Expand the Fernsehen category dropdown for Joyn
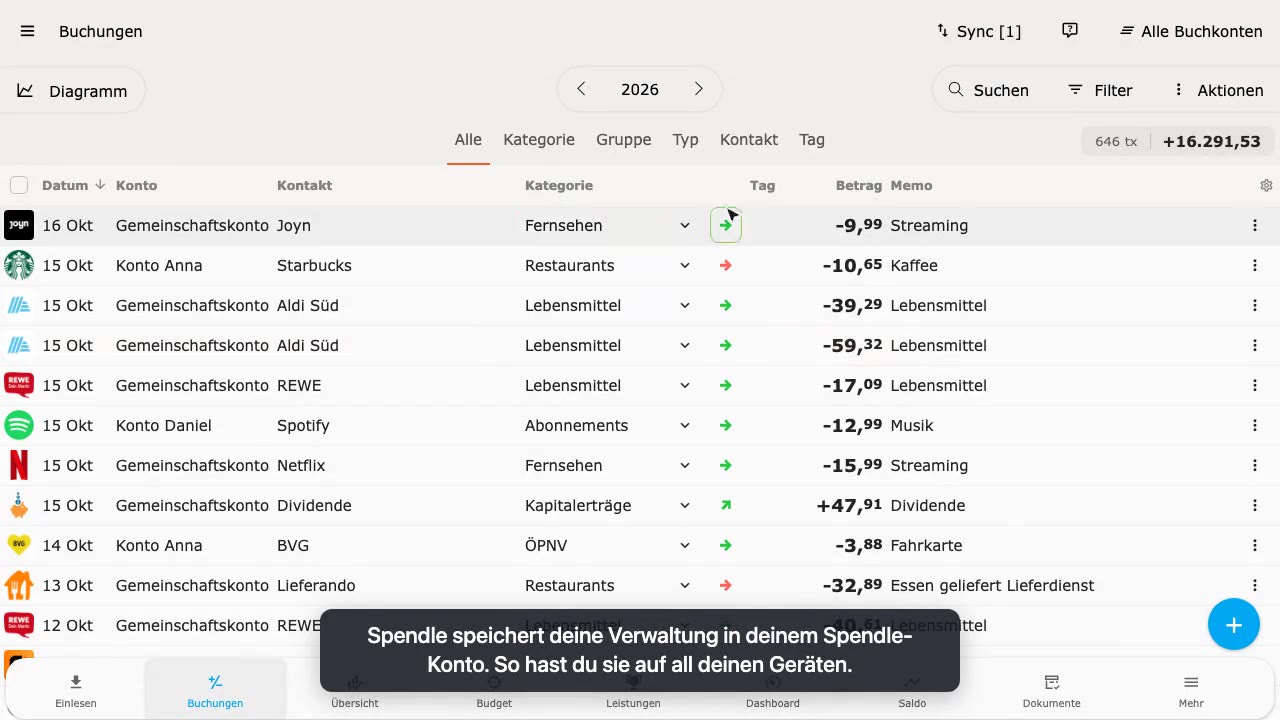The image size is (1280, 720). click(685, 225)
